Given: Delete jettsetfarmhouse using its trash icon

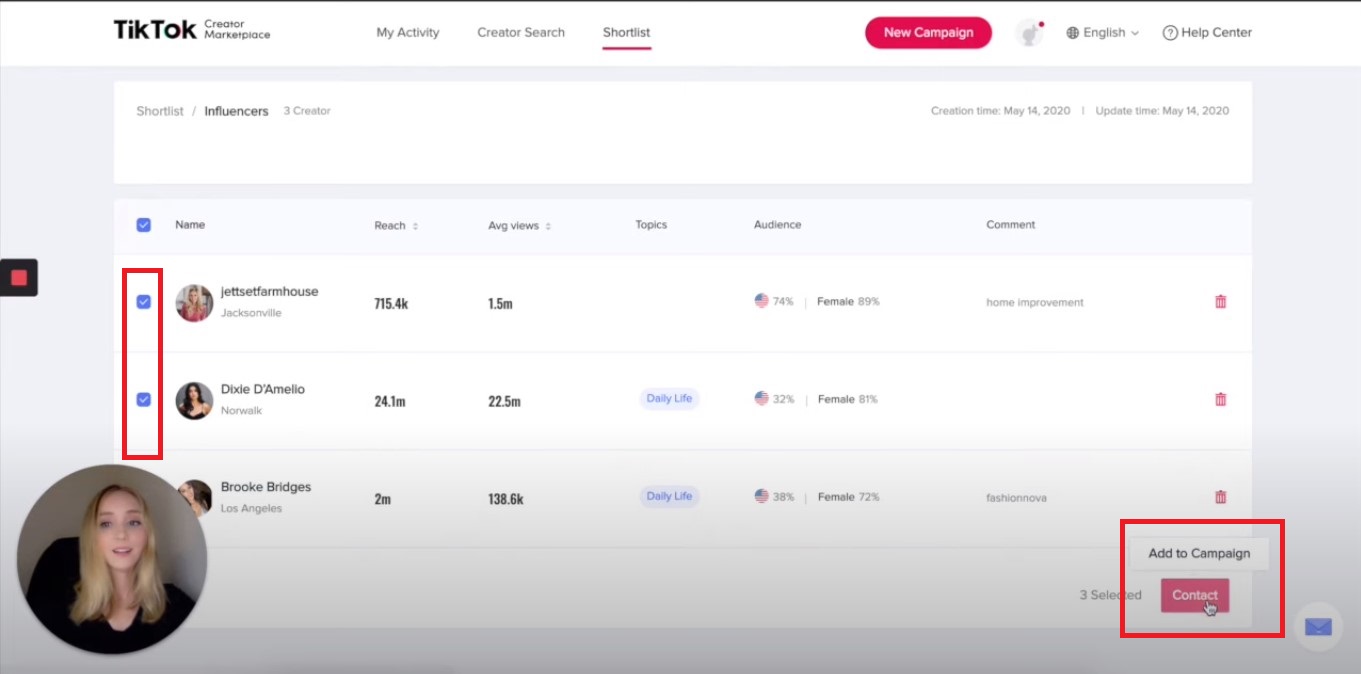Looking at the screenshot, I should click(x=1220, y=302).
